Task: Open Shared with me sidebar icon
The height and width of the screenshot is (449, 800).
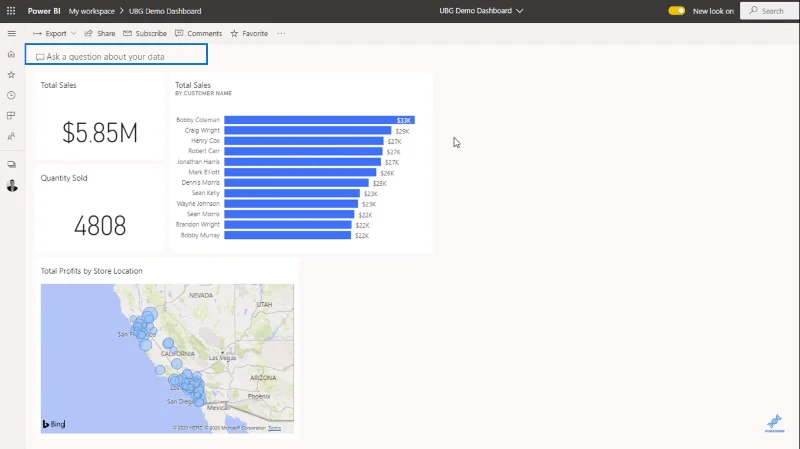Action: click(x=11, y=136)
